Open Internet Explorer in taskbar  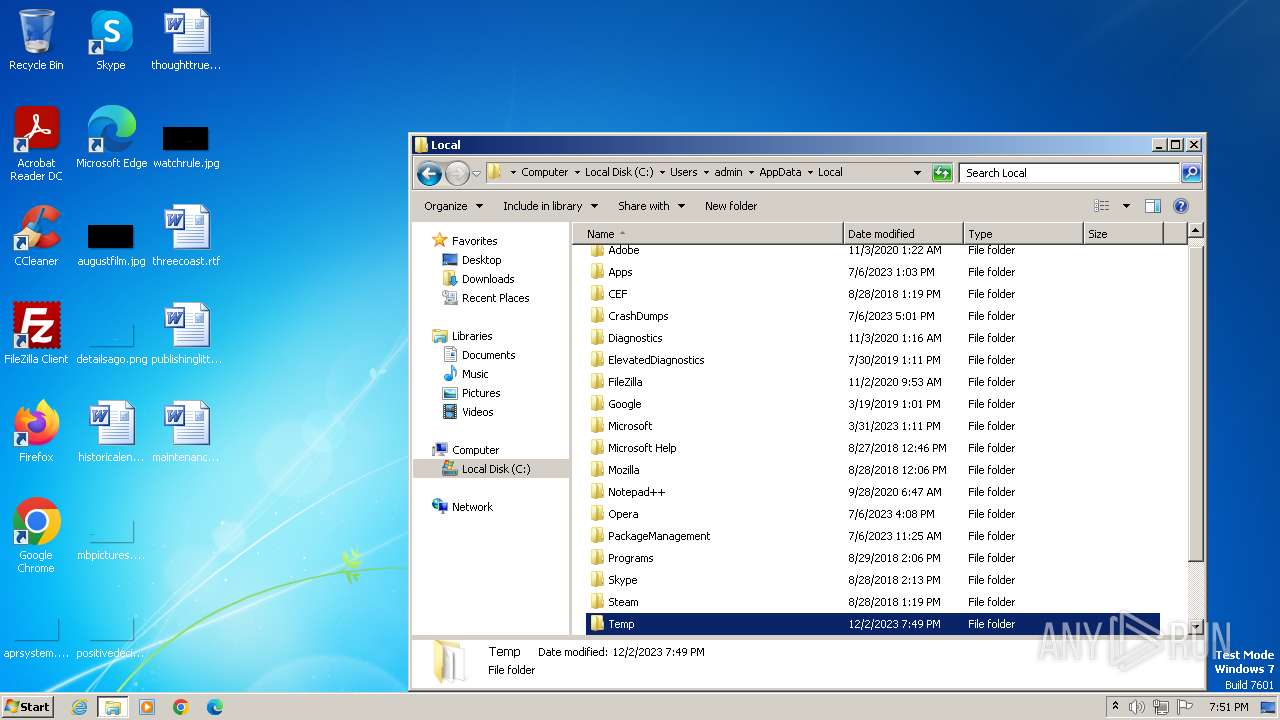point(79,707)
